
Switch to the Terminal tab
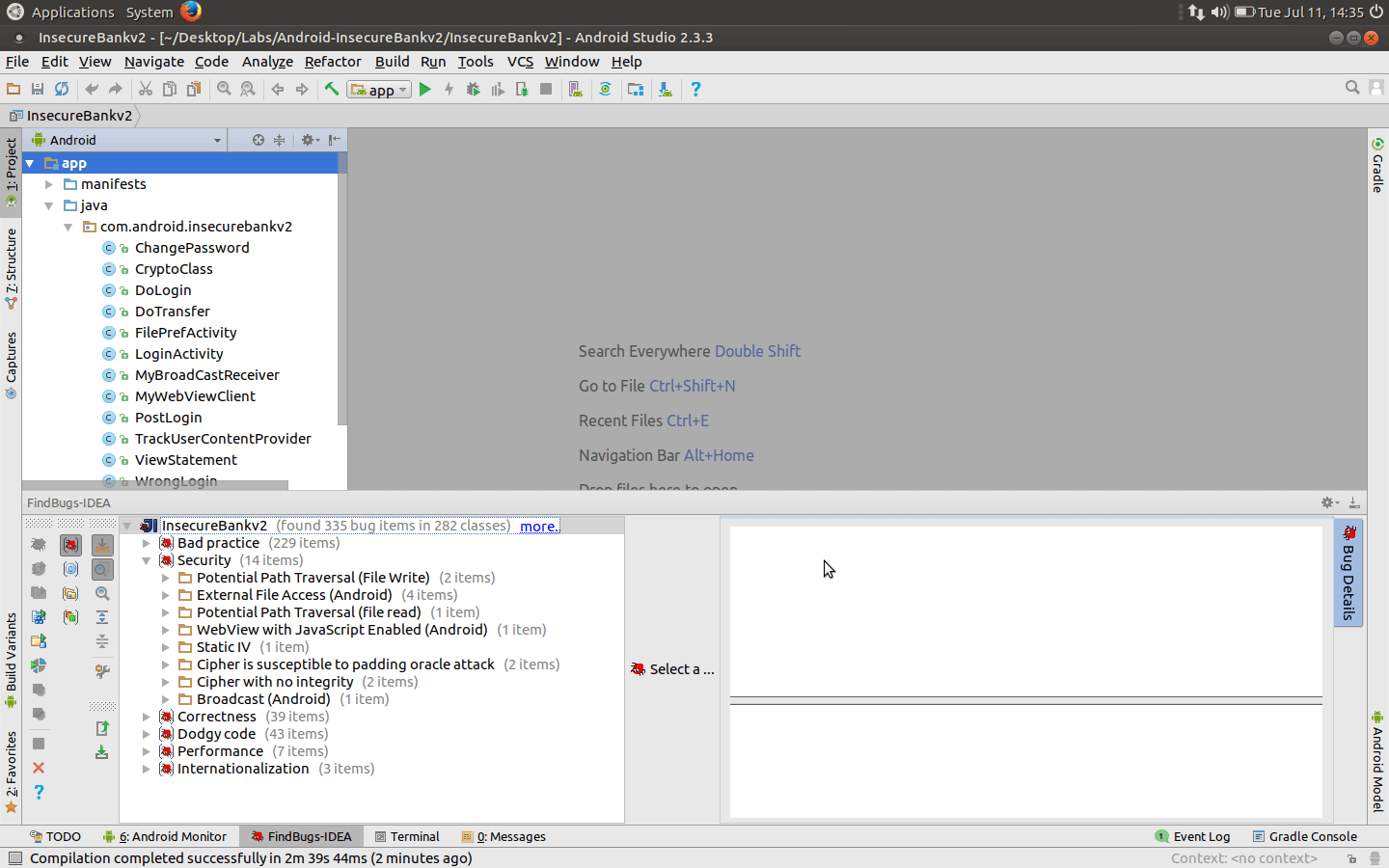(407, 836)
